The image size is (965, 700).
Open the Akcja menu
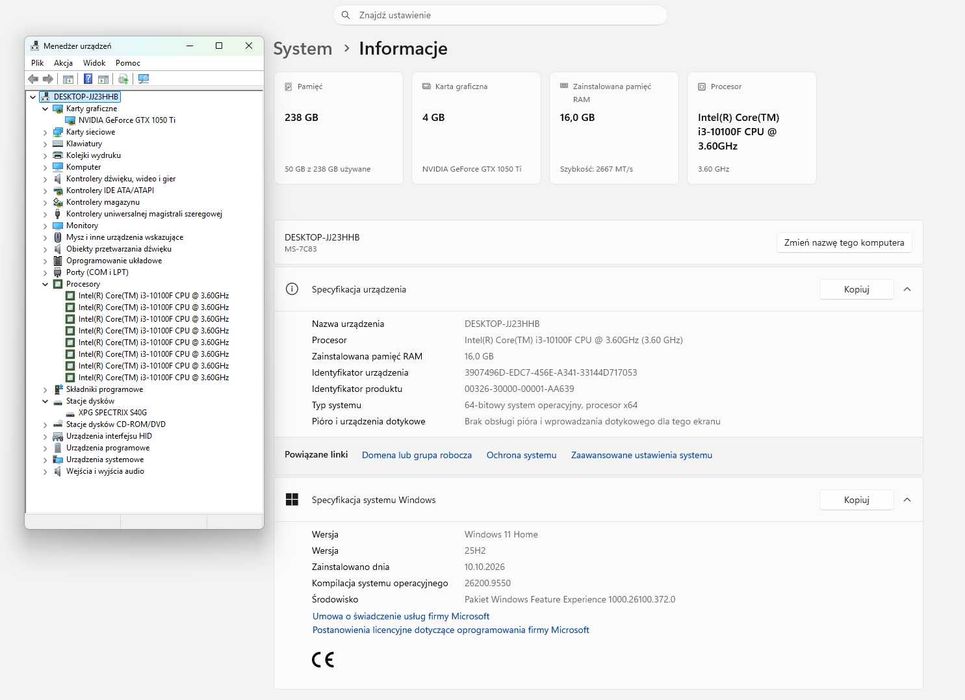coord(63,63)
